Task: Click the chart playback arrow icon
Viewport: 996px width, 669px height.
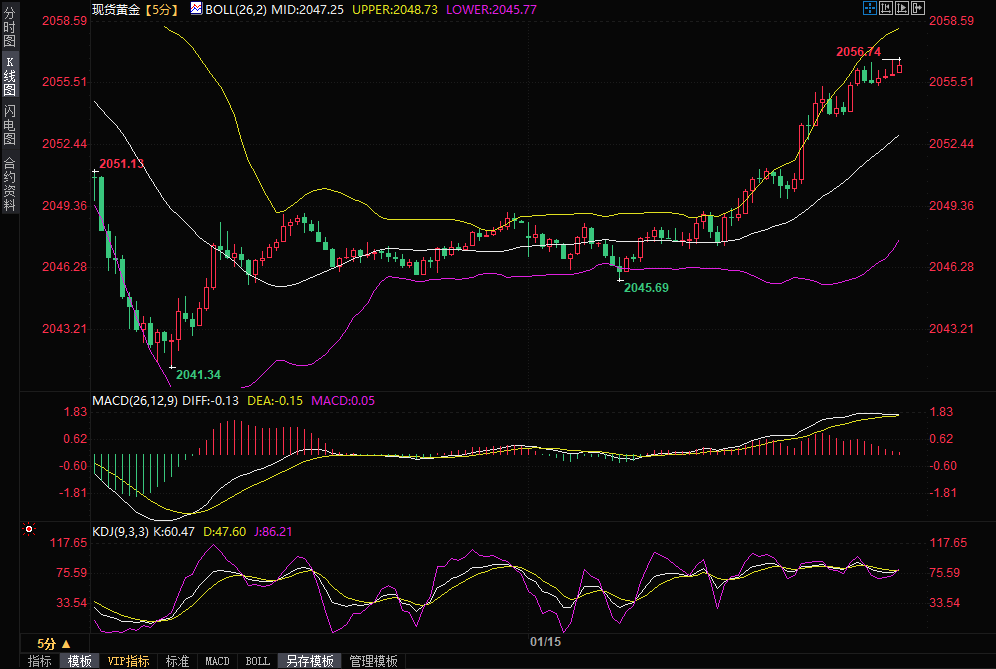Action: [x=901, y=8]
